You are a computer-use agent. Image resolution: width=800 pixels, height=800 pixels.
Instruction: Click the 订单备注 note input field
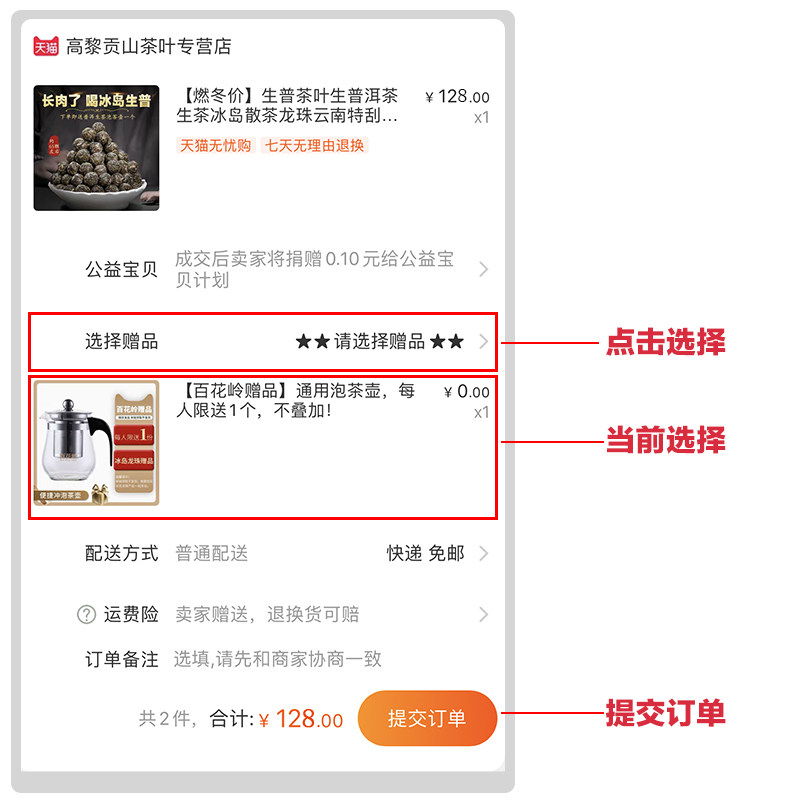pos(278,659)
